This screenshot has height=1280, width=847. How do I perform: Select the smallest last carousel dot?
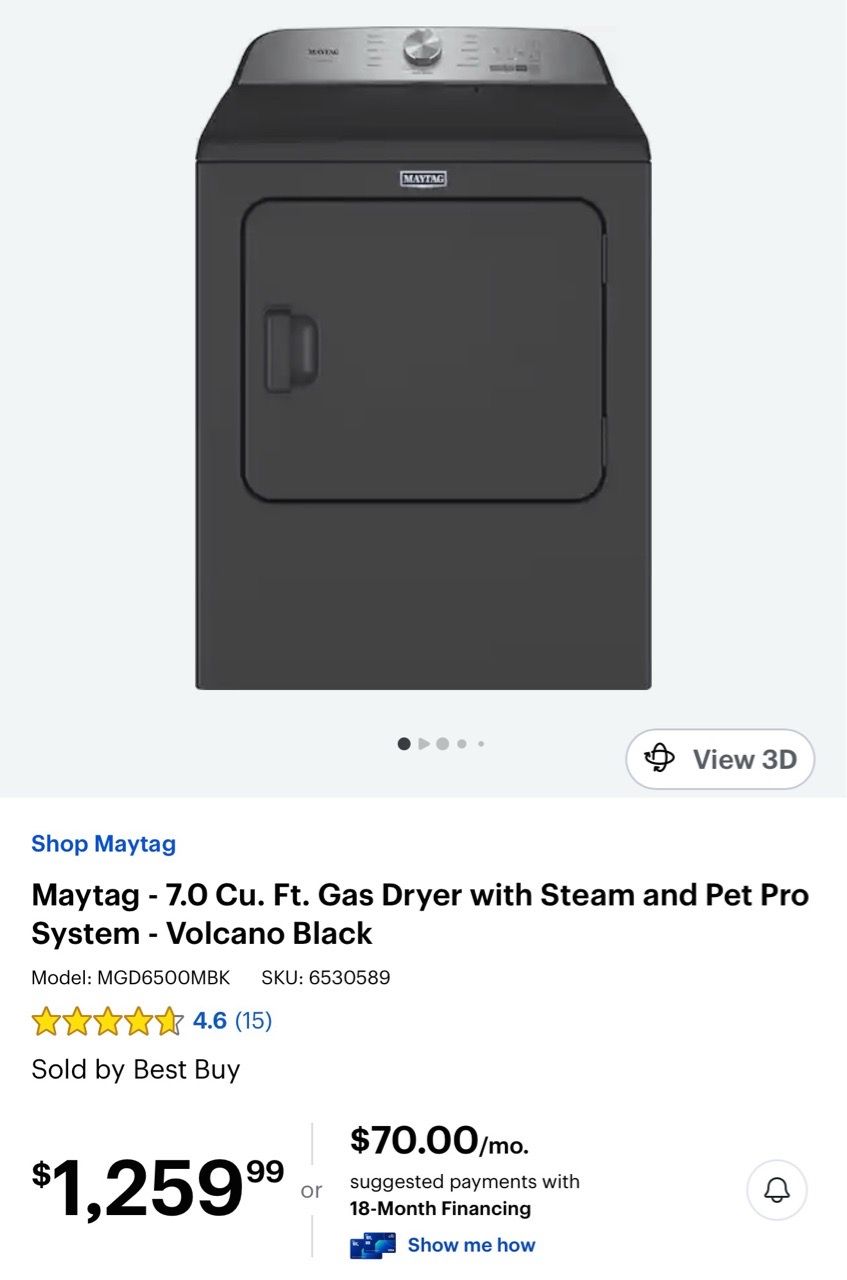tap(481, 744)
